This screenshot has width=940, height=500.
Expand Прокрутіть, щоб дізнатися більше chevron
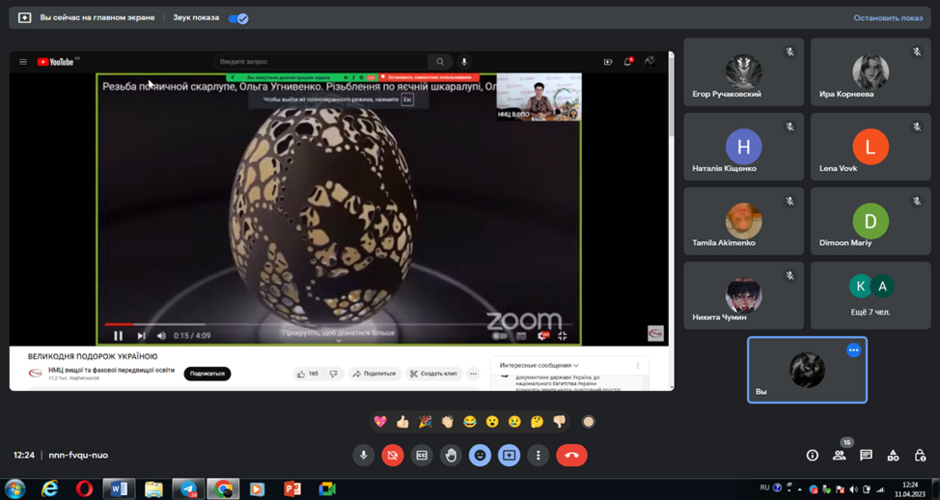click(339, 341)
